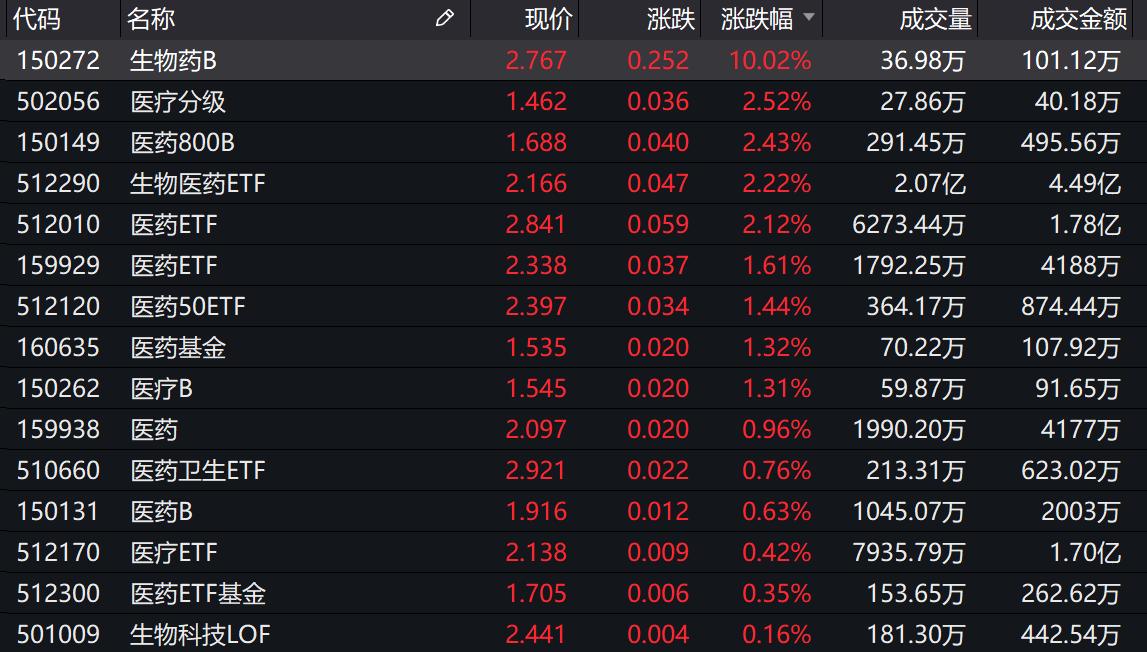Sort by the 成交量 column header
1147x652 pixels.
(x=936, y=19)
